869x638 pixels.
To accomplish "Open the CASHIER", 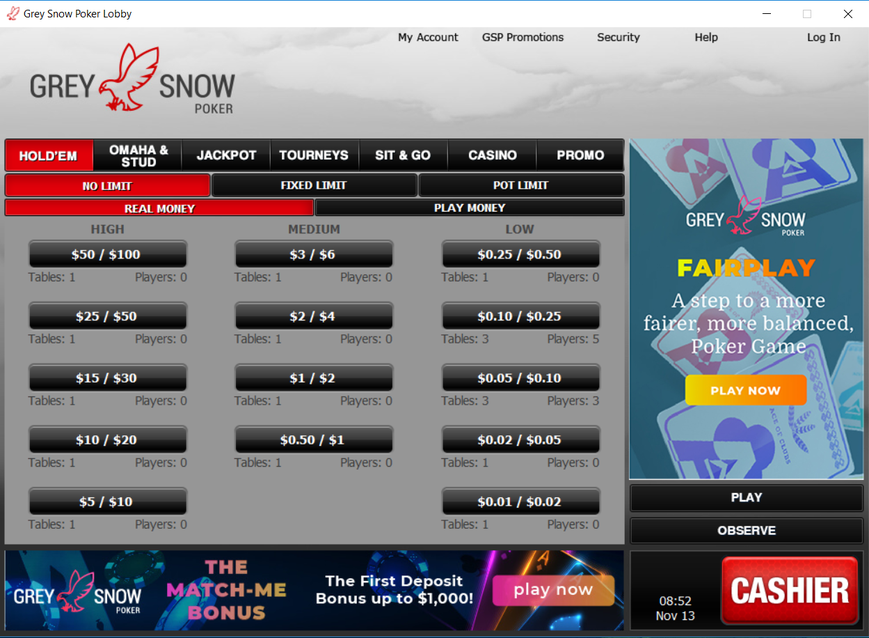I will [x=789, y=590].
